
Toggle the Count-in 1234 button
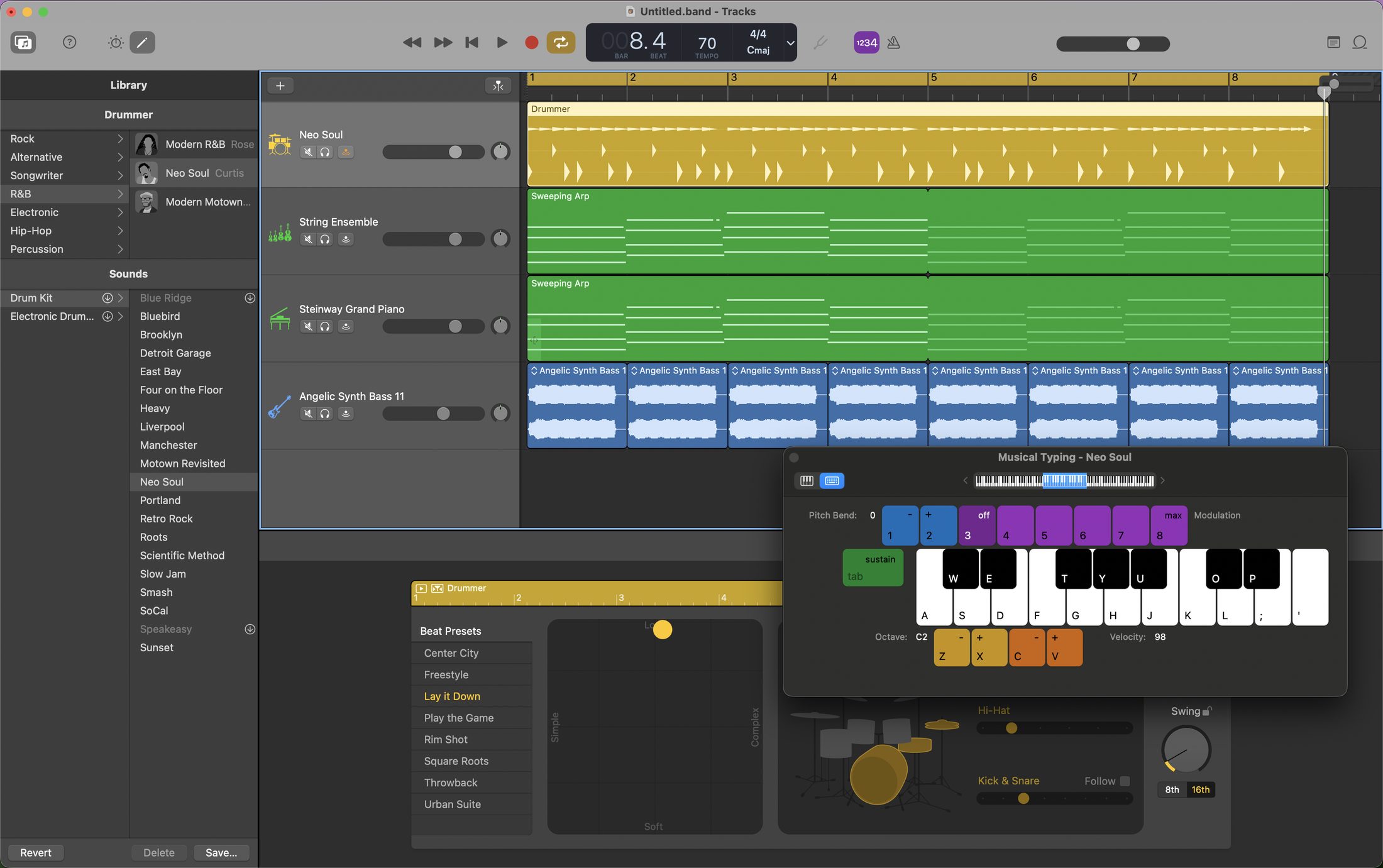tap(866, 43)
